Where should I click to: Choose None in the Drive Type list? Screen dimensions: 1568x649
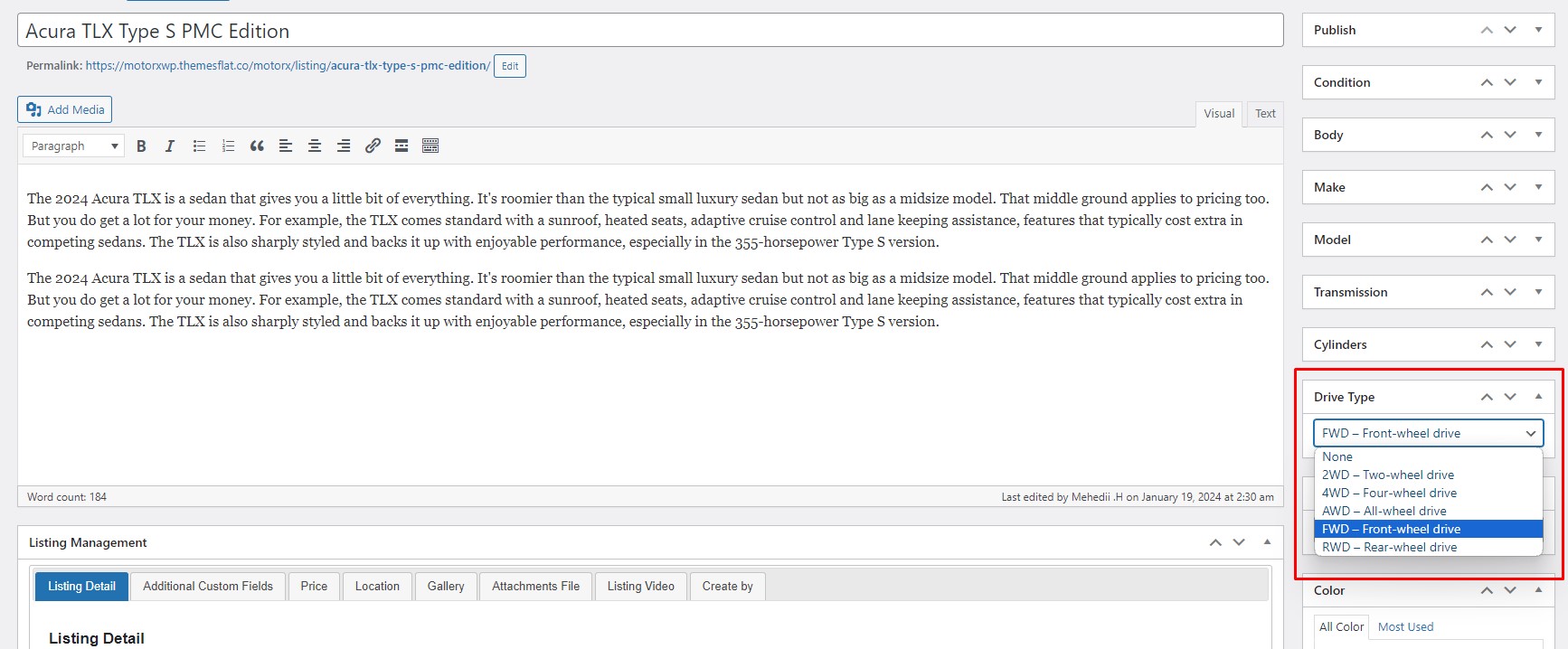tap(1429, 456)
